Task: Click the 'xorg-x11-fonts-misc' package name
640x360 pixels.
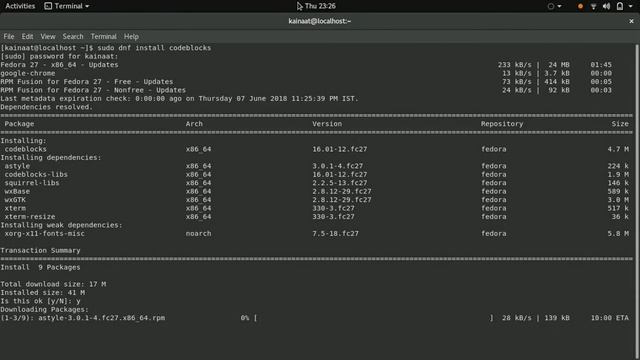Action: 44,234
